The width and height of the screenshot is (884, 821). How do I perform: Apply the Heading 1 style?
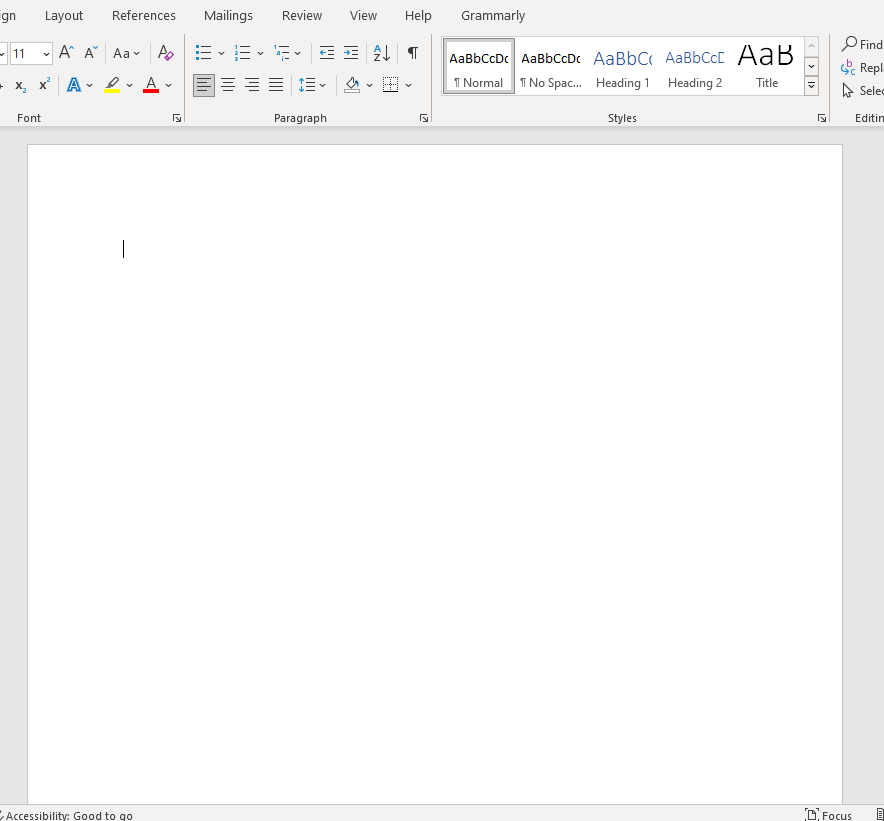click(622, 67)
